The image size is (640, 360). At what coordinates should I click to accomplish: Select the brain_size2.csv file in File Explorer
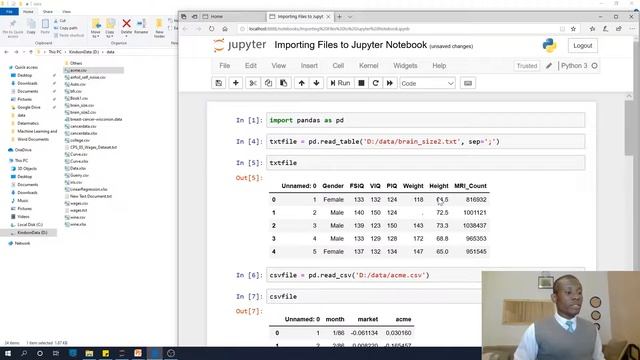pos(80,112)
